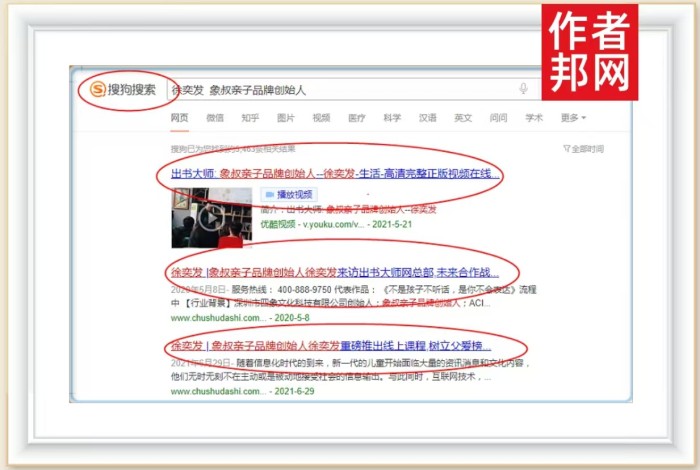Open the 知乎 search tab

pyautogui.click(x=250, y=118)
